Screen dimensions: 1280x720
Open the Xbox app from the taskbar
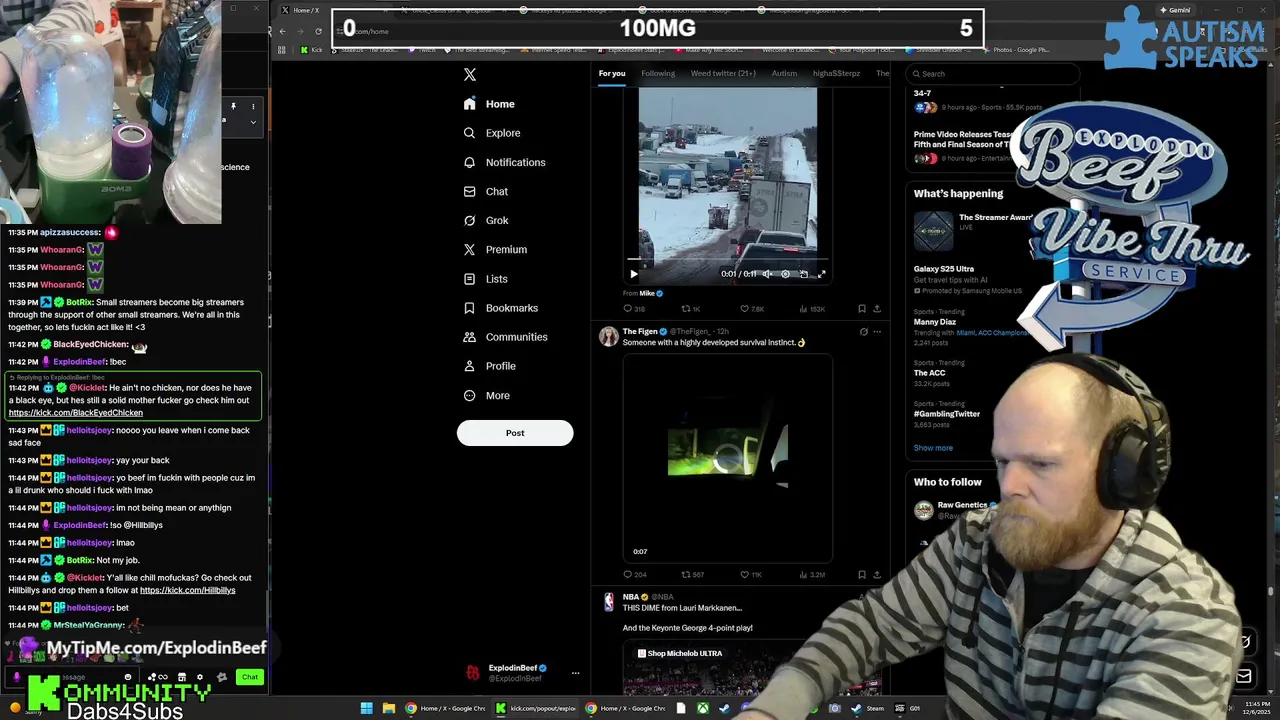(703, 708)
